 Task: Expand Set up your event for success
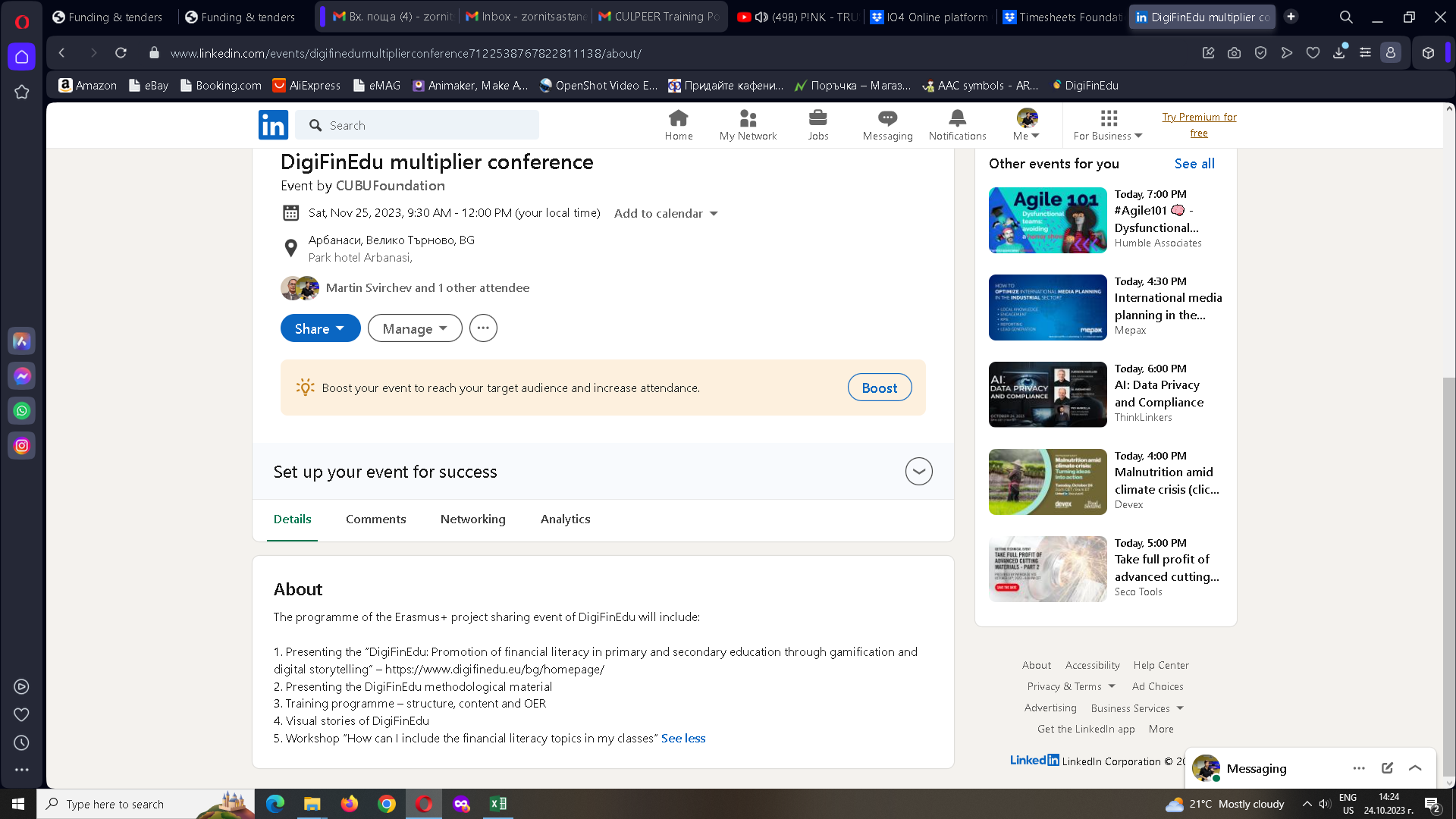pyautogui.click(x=918, y=472)
